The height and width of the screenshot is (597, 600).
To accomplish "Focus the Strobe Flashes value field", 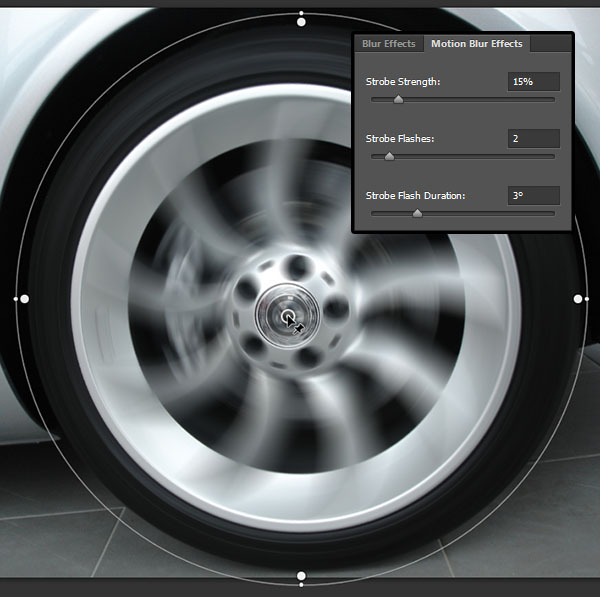I will tap(532, 139).
